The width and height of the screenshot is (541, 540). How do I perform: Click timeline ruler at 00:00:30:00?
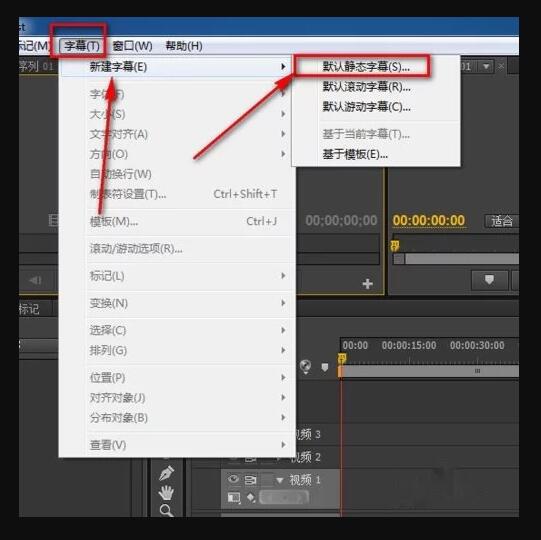pyautogui.click(x=477, y=345)
